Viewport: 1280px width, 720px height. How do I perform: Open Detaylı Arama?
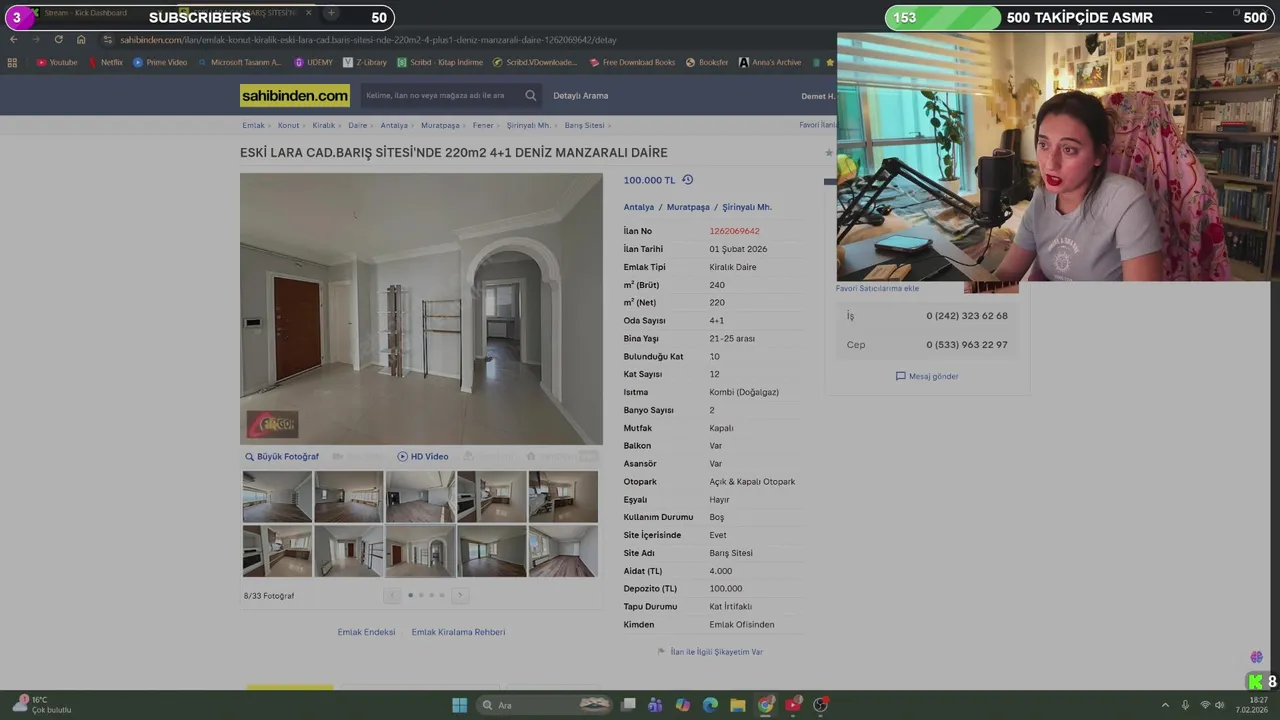pos(581,96)
